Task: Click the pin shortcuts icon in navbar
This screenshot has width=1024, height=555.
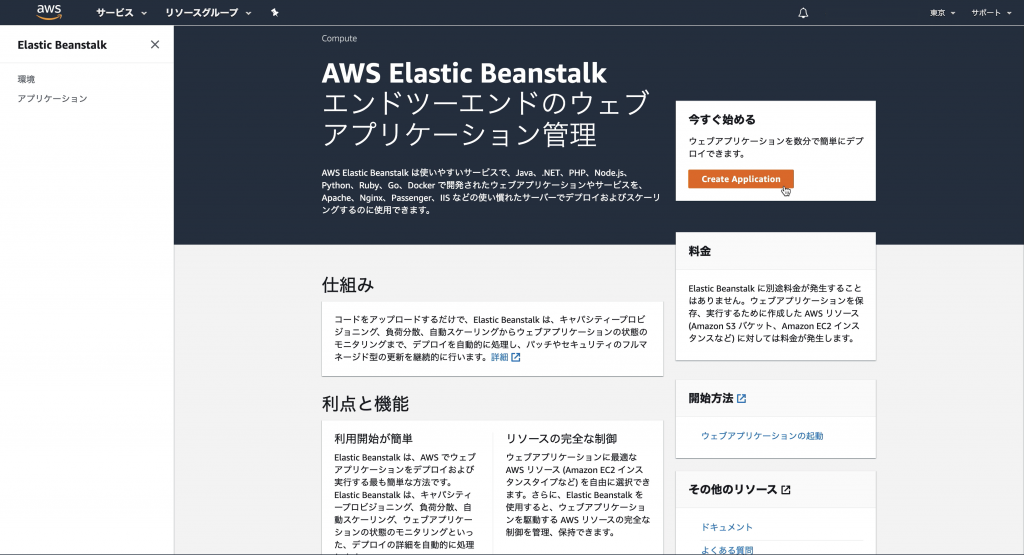Action: 274,12
